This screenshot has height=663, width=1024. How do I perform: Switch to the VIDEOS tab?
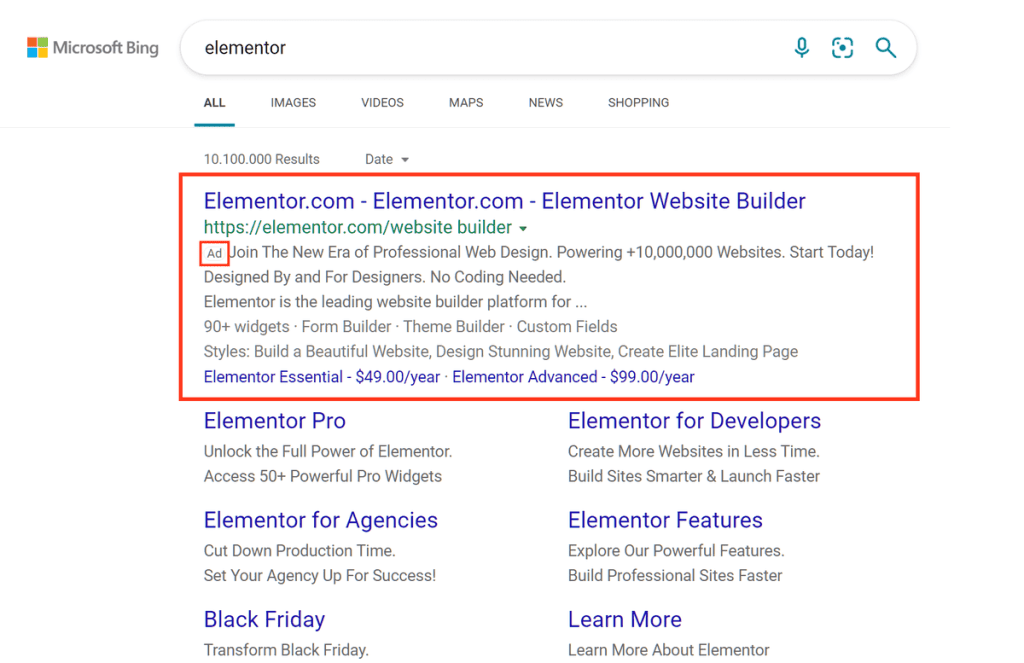tap(382, 103)
